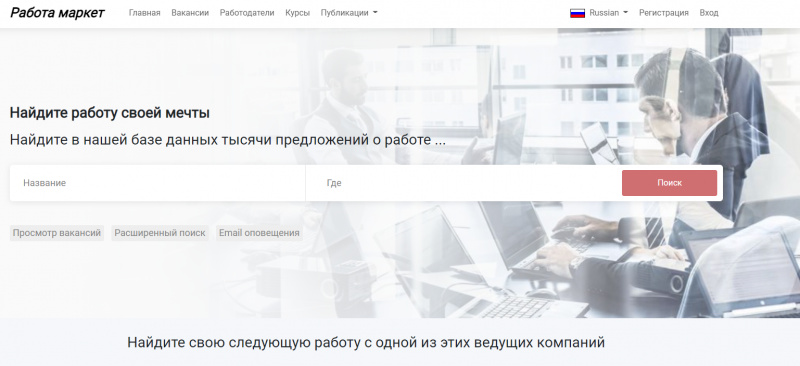Focus the Где location field

(x=463, y=183)
